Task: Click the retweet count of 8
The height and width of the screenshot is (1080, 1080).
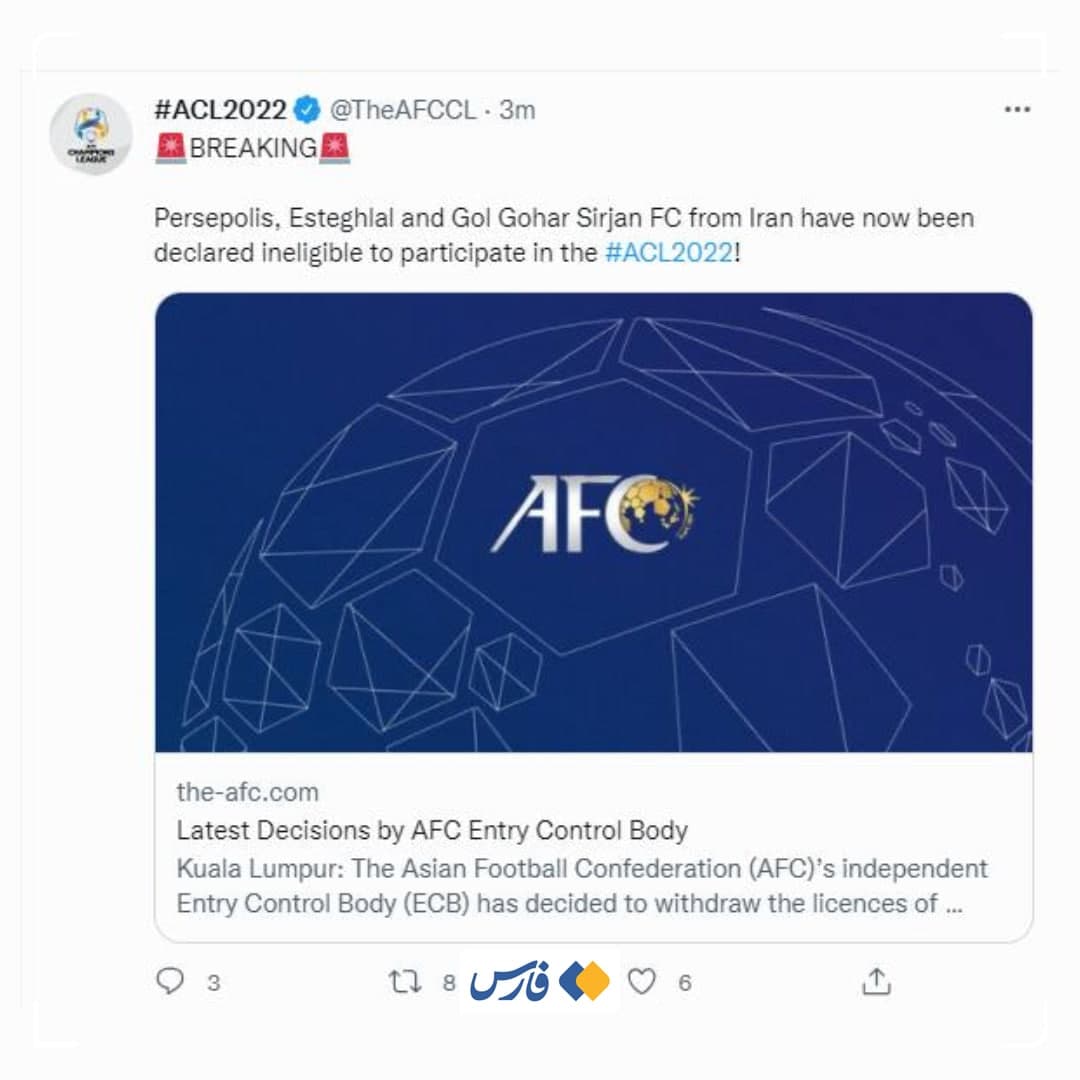Action: pos(449,983)
